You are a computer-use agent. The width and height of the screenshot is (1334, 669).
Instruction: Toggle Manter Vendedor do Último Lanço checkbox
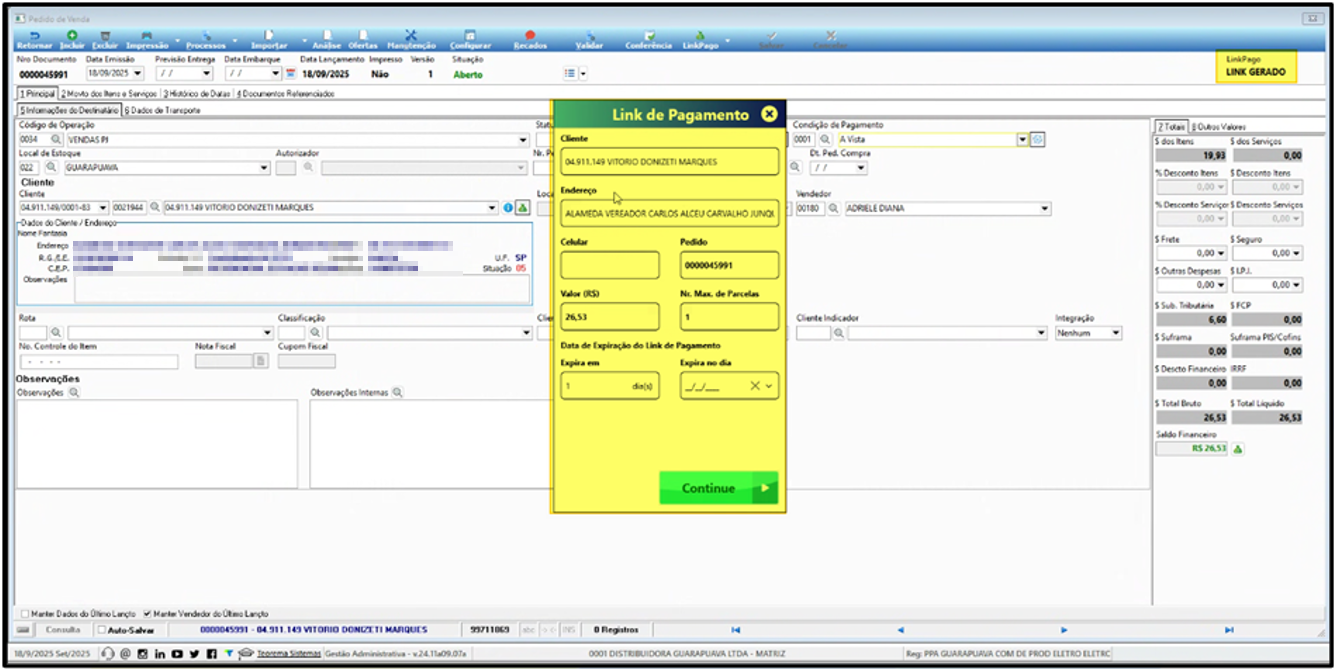point(147,614)
